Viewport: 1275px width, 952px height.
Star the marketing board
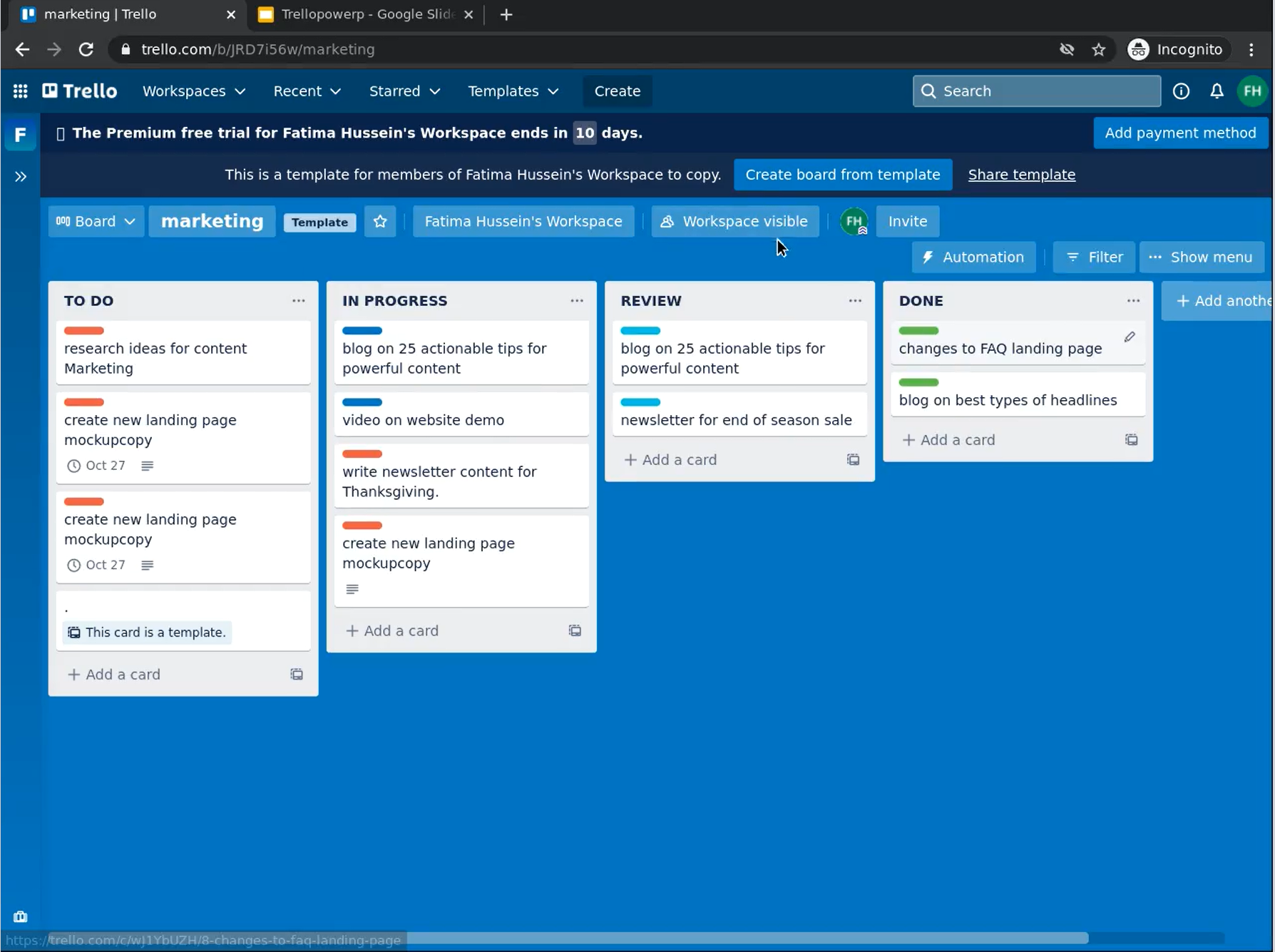point(380,222)
